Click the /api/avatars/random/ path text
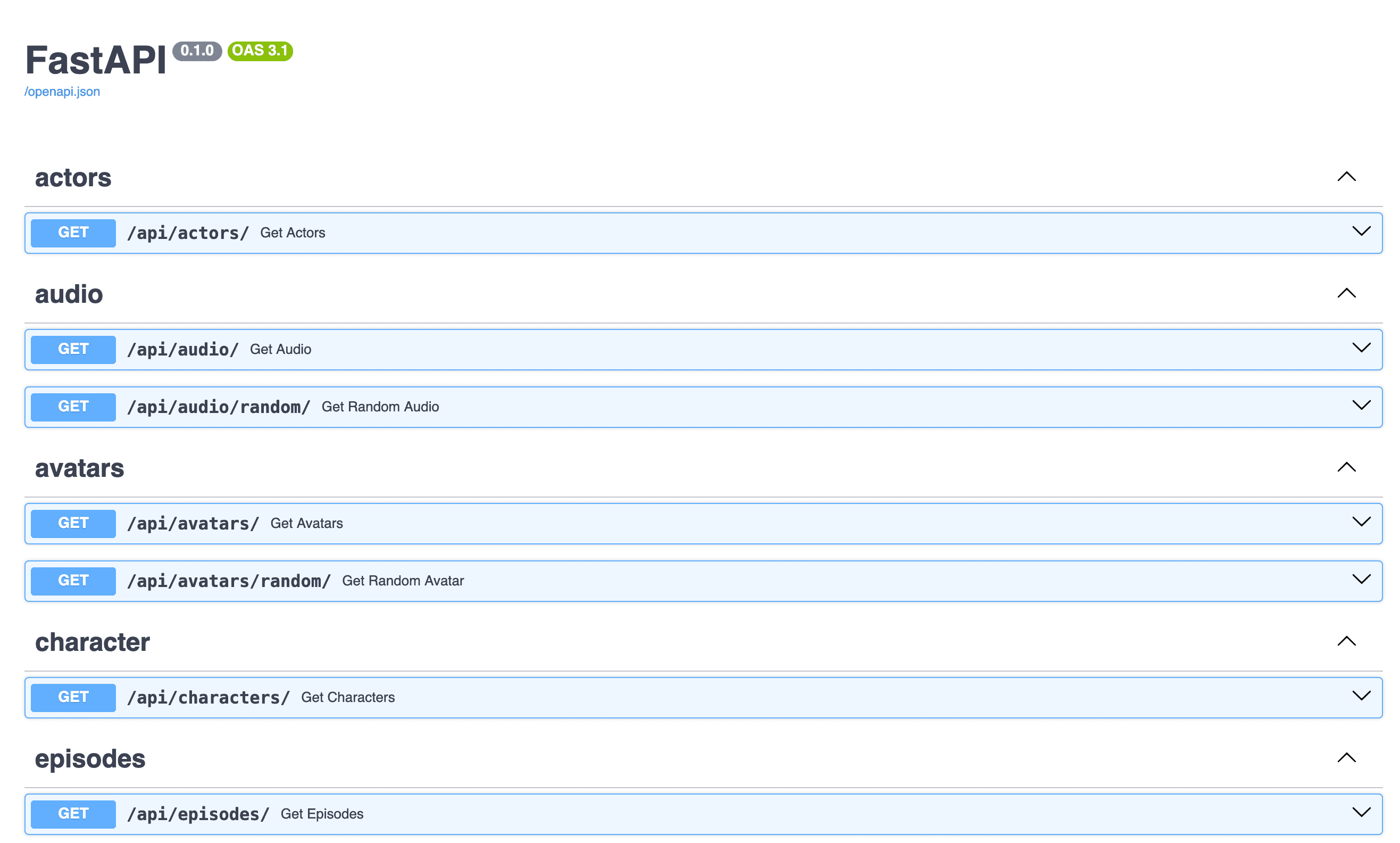Screen dimensions: 1400x843 pyautogui.click(x=229, y=581)
